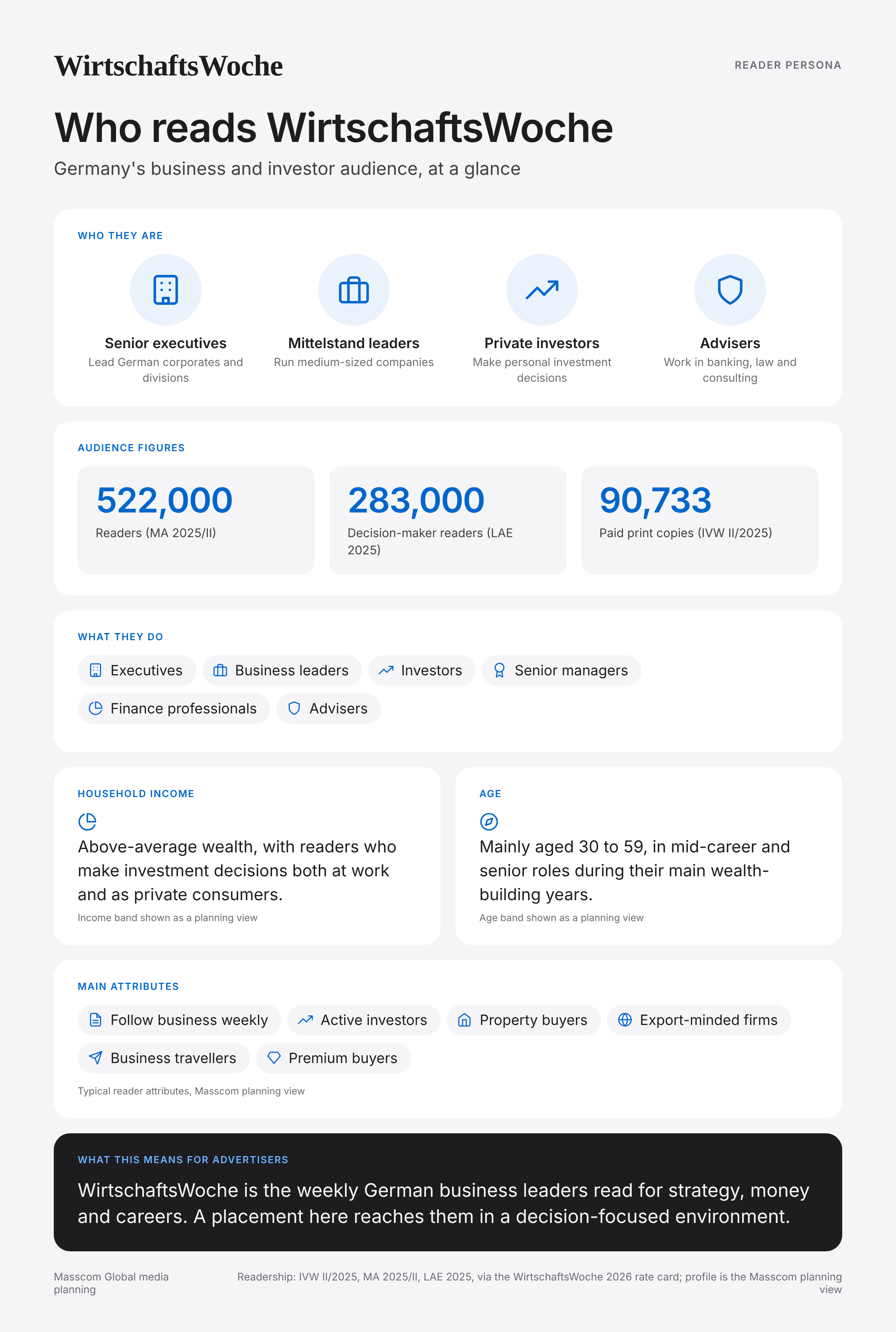896x1332 pixels.
Task: Click the briefcase icon above Mittelstand leaders
Action: tap(354, 290)
